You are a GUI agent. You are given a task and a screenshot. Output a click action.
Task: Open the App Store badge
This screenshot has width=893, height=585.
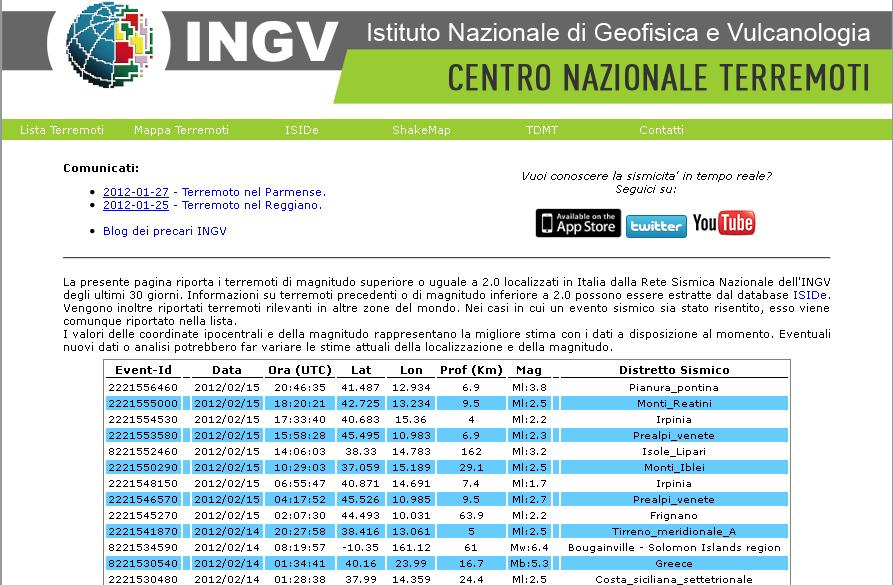[x=578, y=223]
